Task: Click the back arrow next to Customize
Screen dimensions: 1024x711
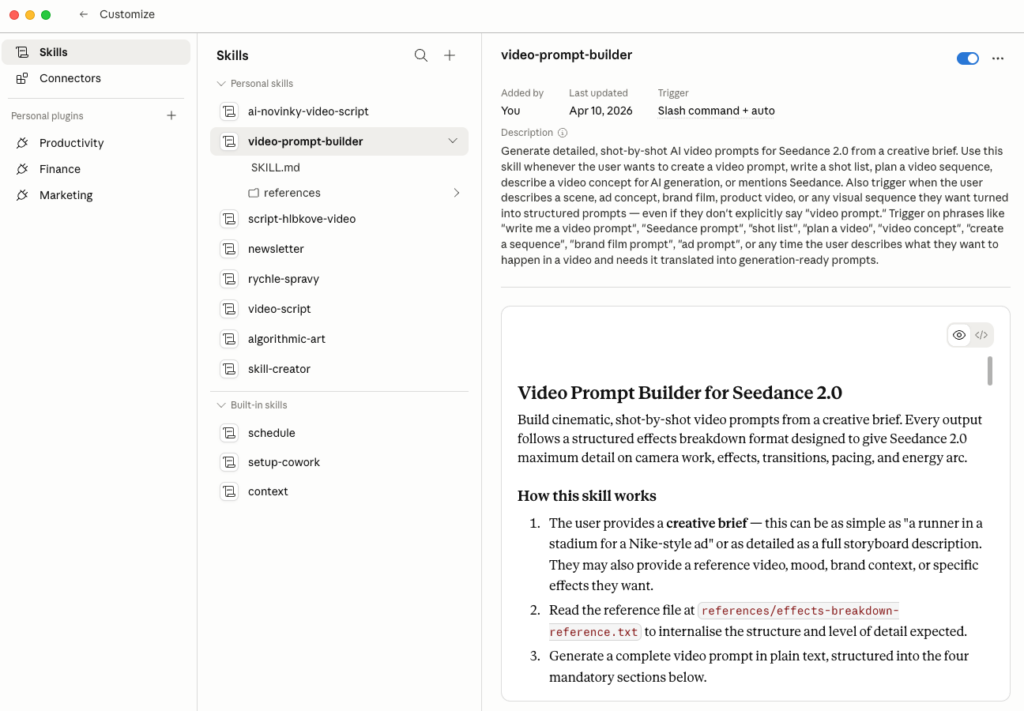Action: (x=83, y=15)
